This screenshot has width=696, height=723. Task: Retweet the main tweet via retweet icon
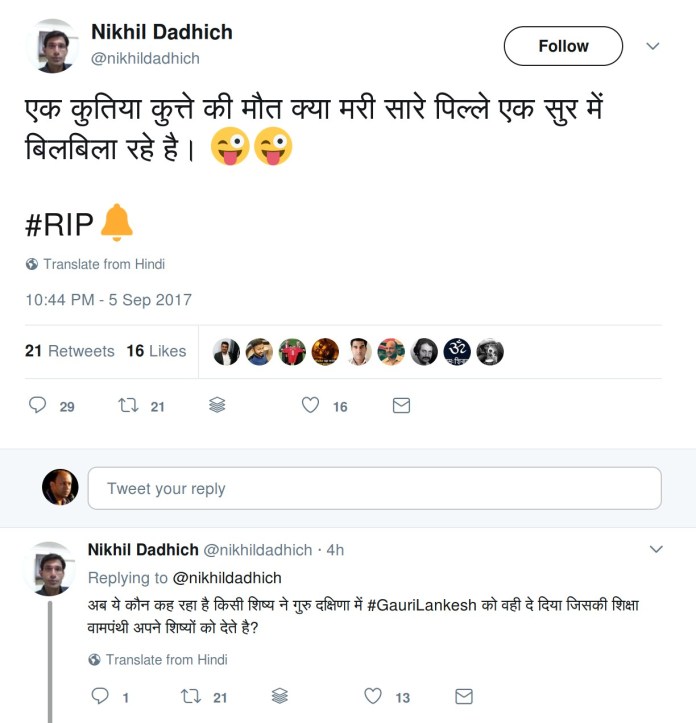pyautogui.click(x=128, y=405)
